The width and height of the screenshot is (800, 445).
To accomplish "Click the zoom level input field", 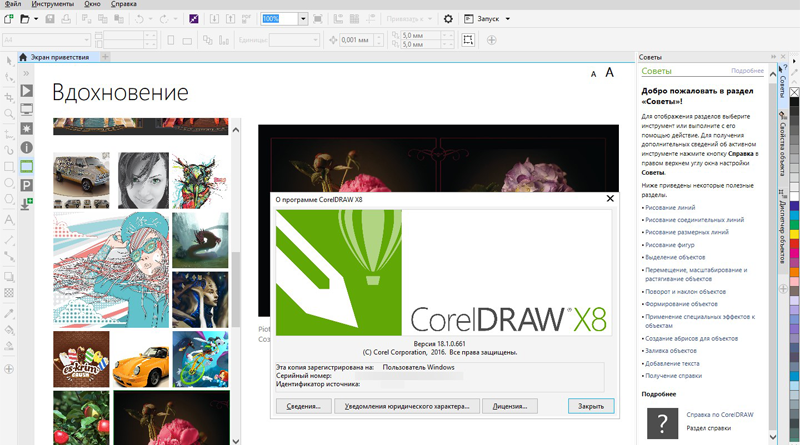I will click(x=279, y=19).
